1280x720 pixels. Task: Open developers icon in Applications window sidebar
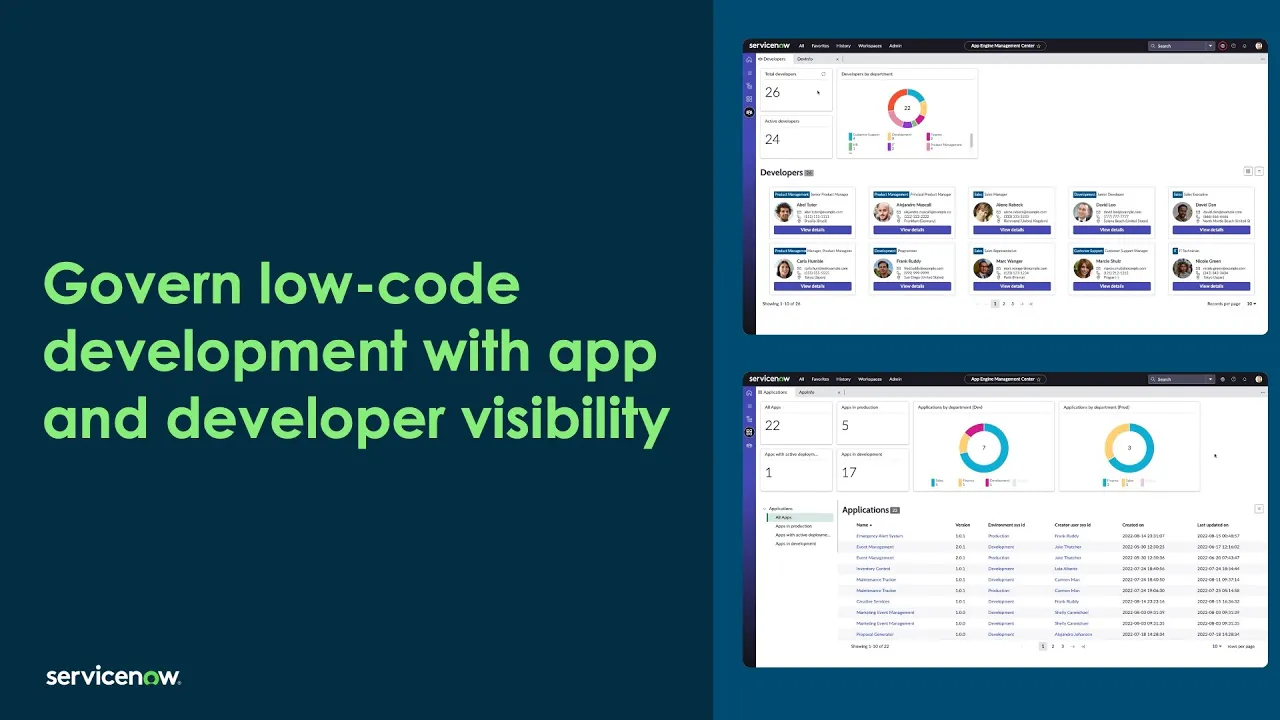(749, 445)
